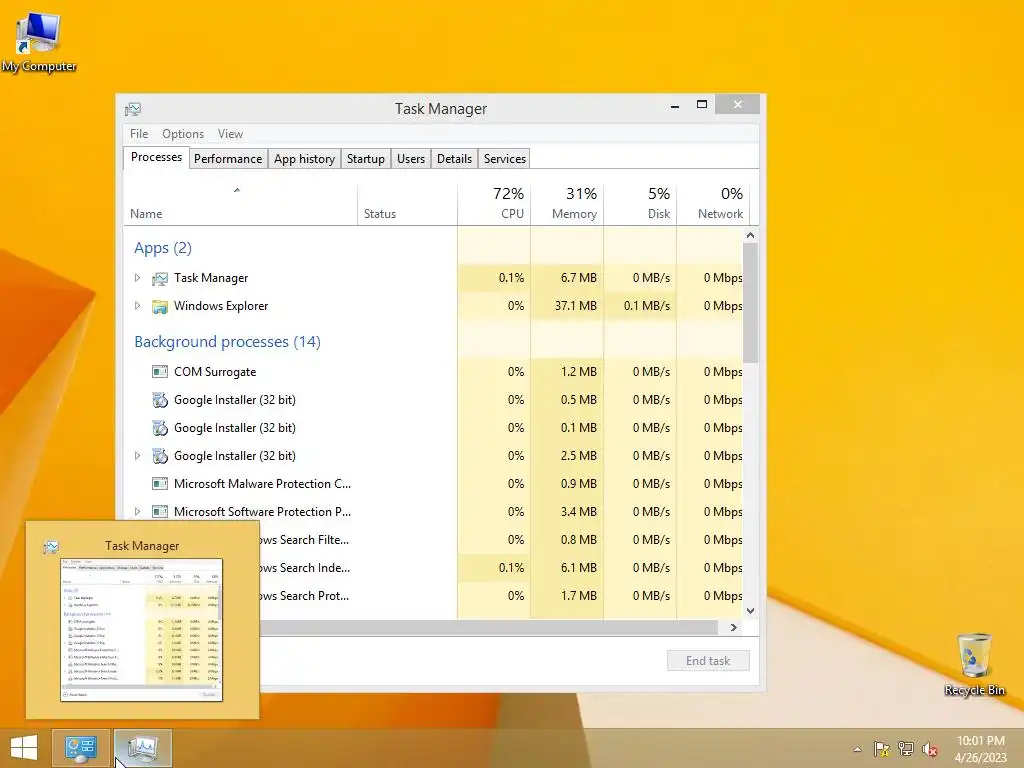Click the End task button

pos(708,661)
